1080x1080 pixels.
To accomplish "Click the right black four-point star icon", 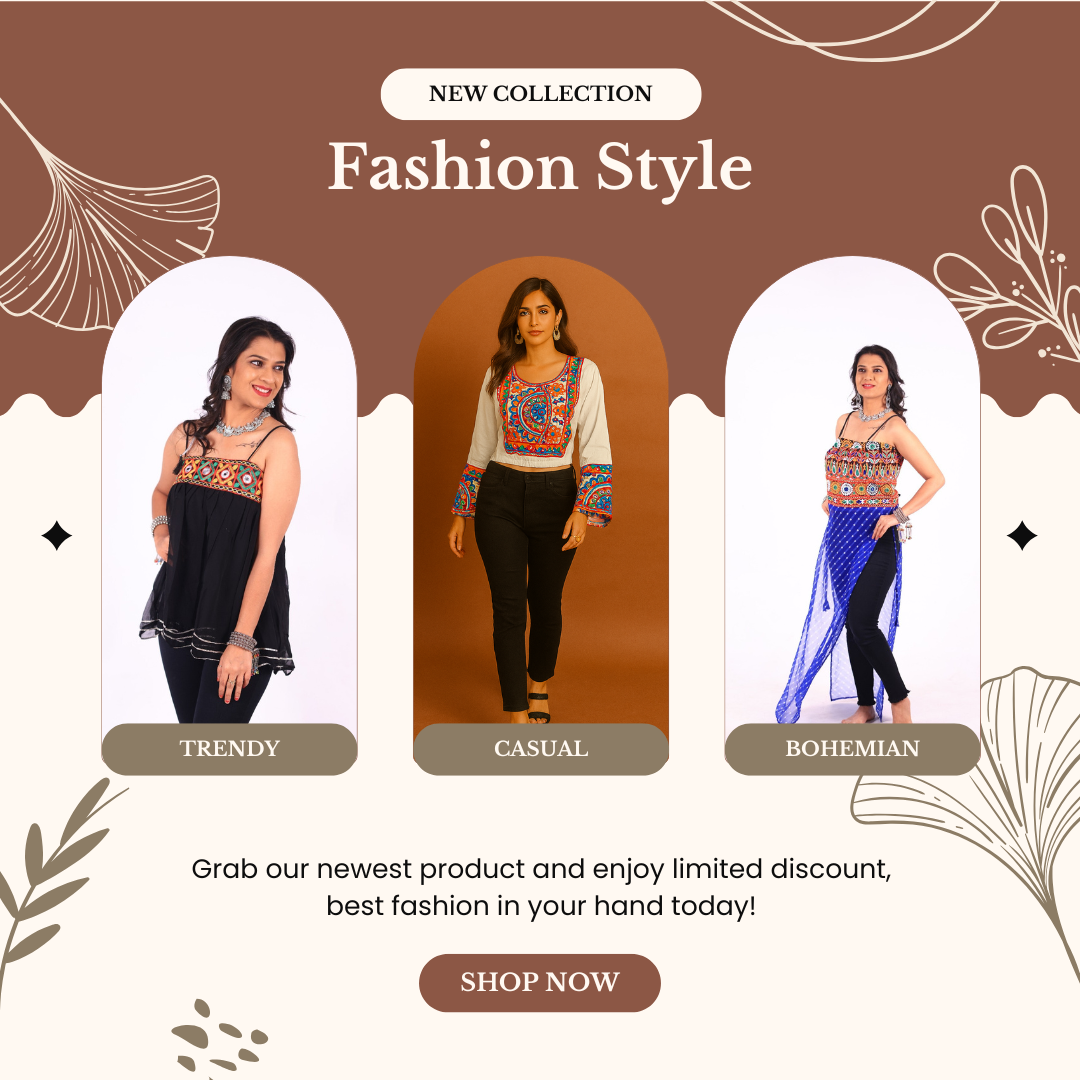I will tap(1022, 536).
